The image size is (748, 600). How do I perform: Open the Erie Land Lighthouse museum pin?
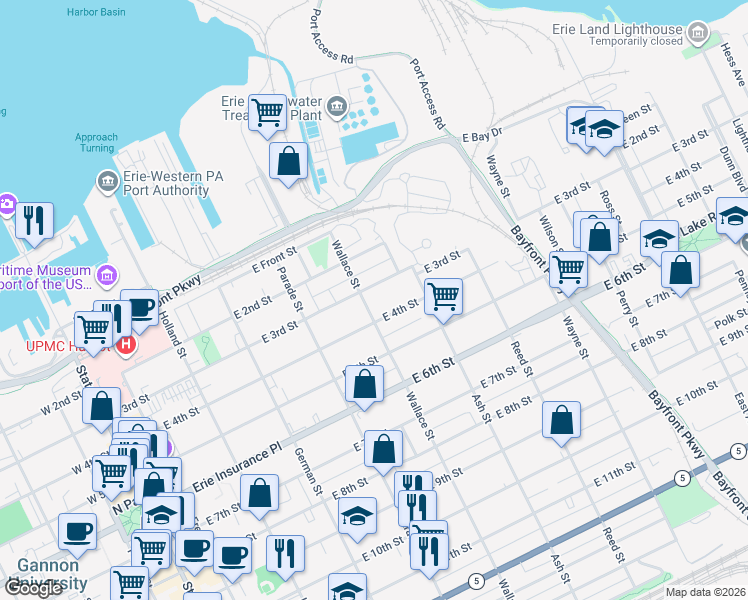coord(698,33)
